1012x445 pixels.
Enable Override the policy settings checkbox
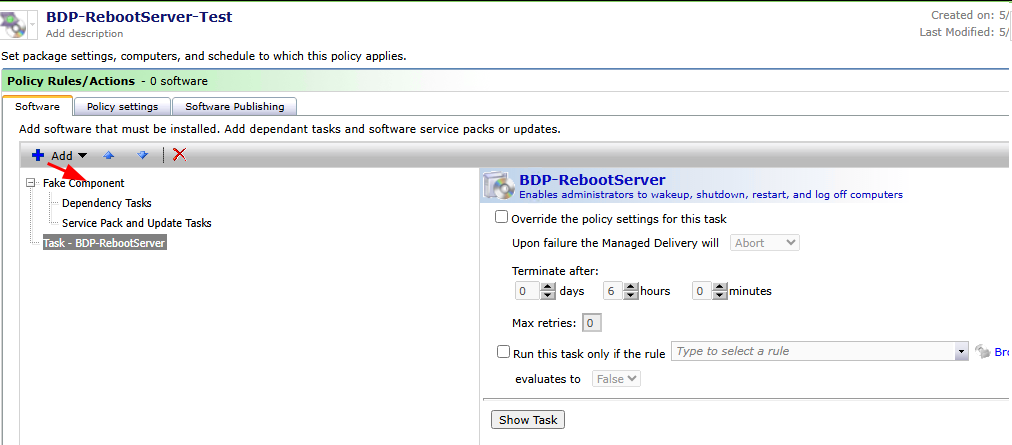coord(501,218)
